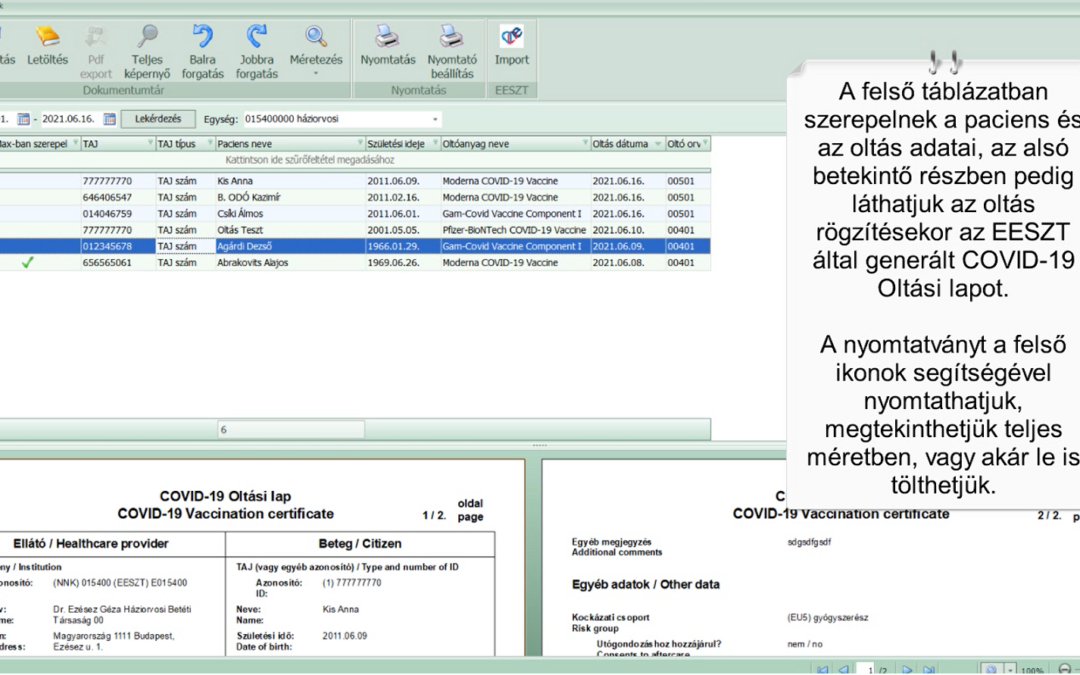The width and height of the screenshot is (1080, 675).
Task: Sort by Oltás dátuma column header
Action: click(x=620, y=144)
